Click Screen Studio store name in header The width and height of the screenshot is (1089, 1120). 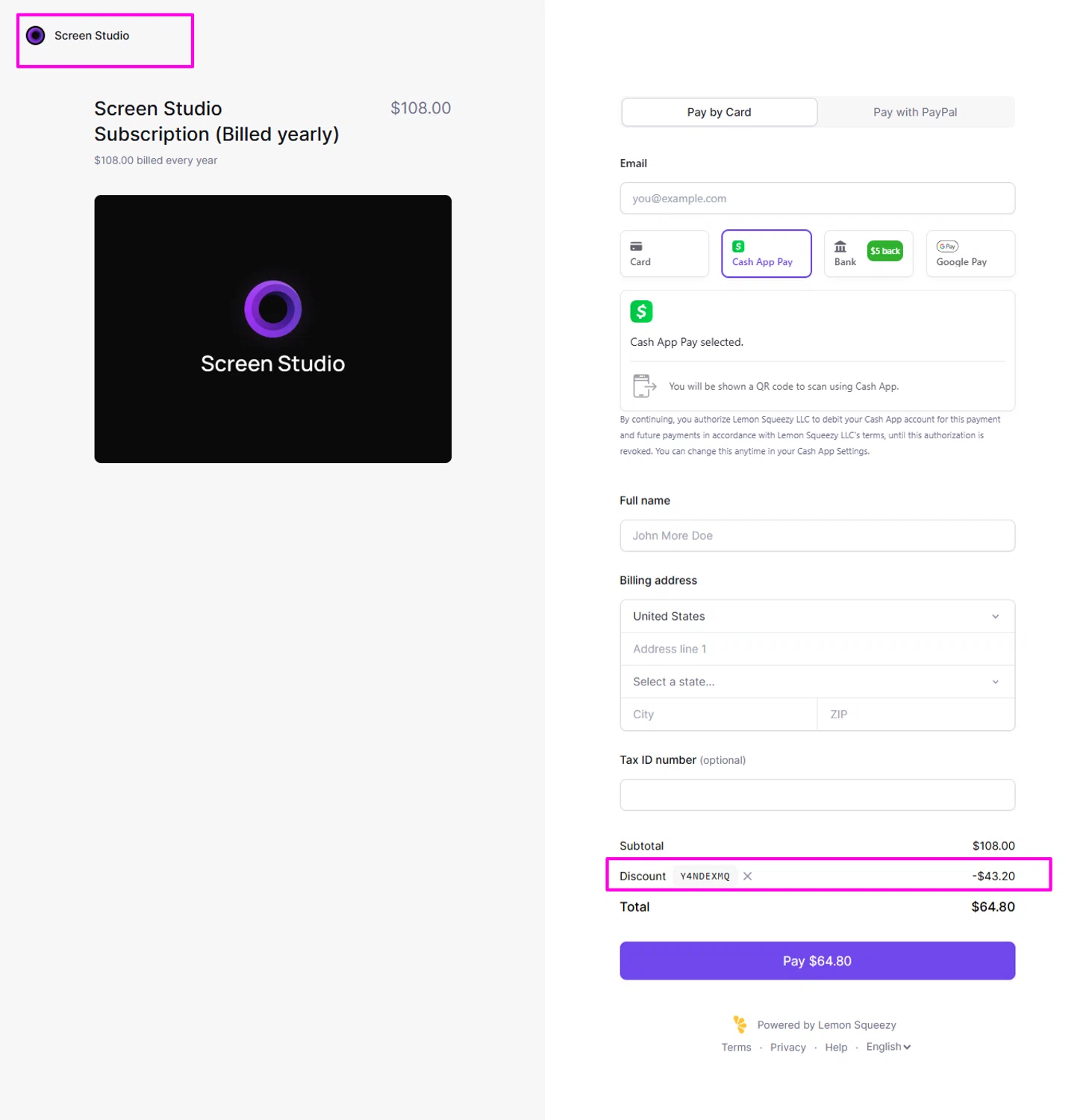click(92, 35)
